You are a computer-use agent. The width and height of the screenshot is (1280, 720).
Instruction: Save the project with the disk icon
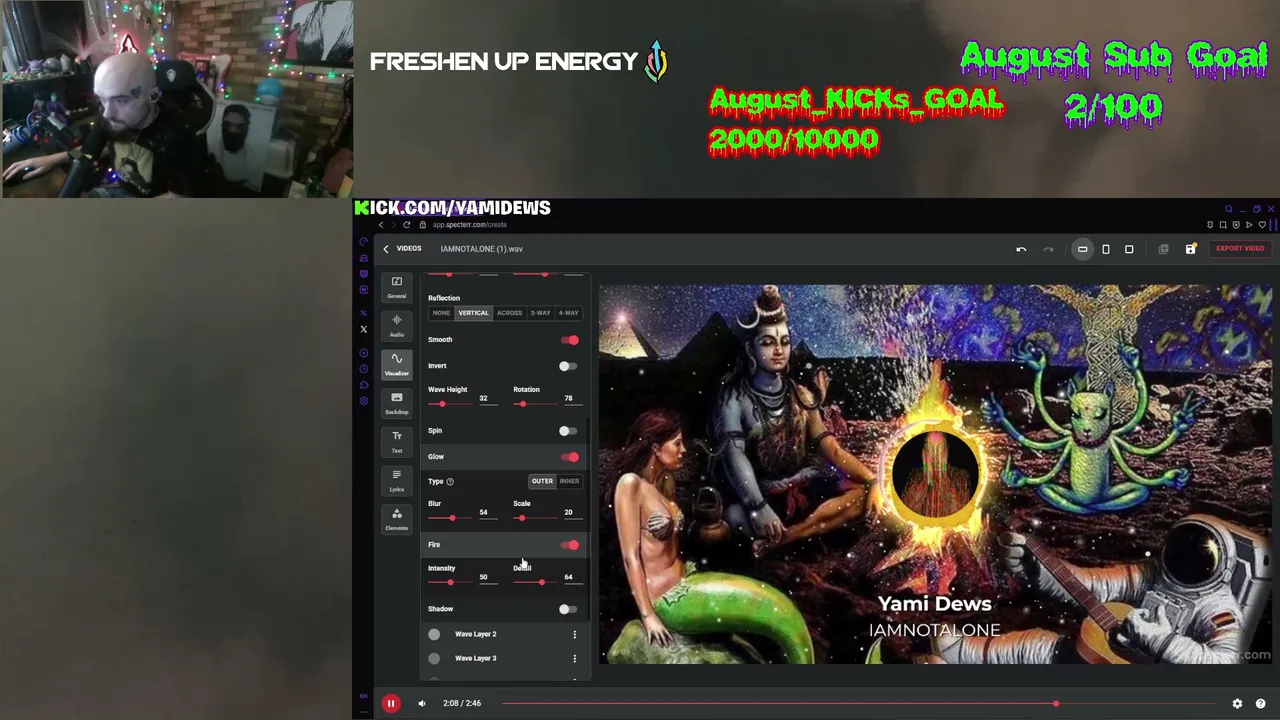click(x=1190, y=249)
